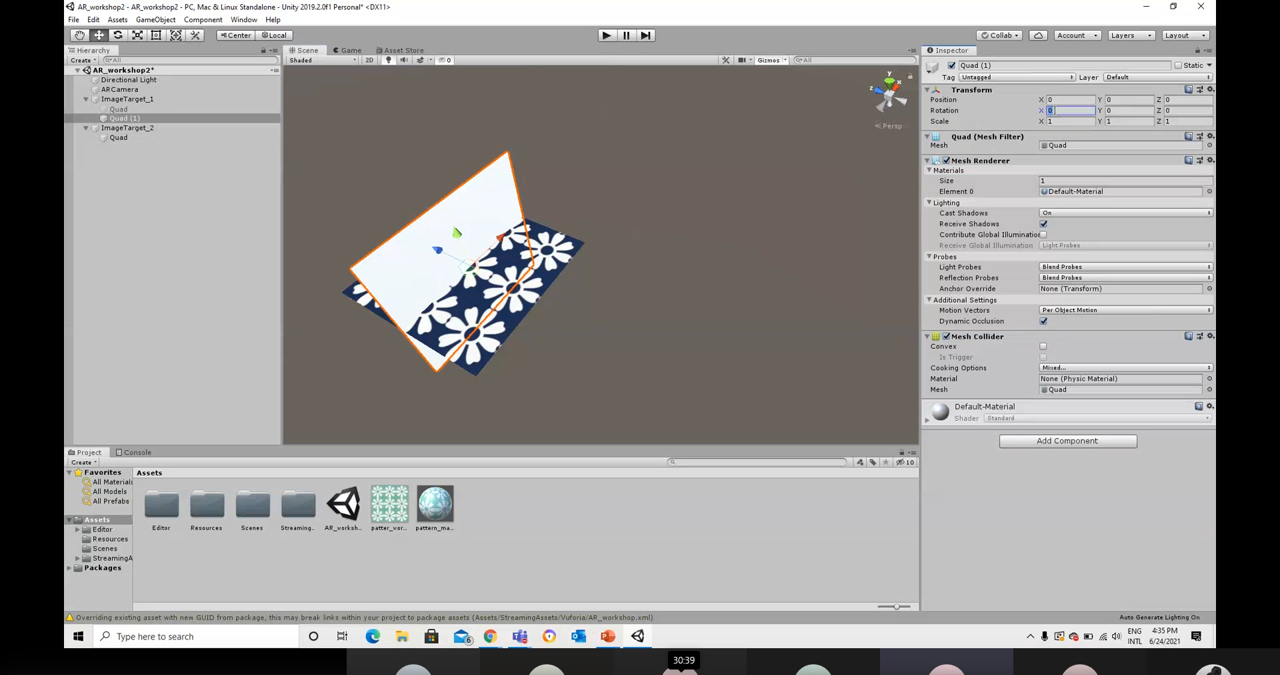
Task: Save the current search as favorite
Action: click(x=886, y=462)
